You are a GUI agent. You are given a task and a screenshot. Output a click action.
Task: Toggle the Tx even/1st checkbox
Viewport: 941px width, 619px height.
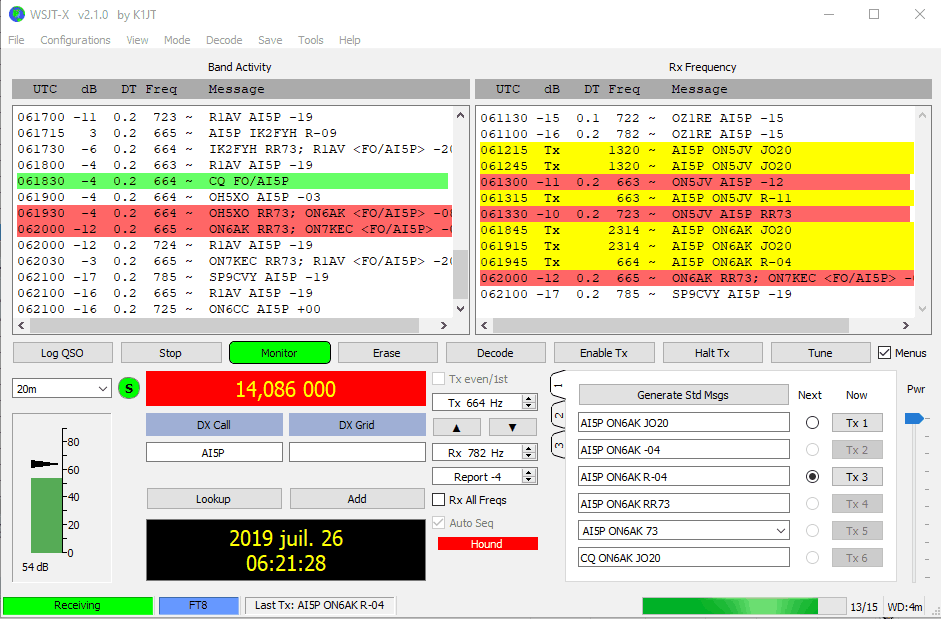click(439, 379)
